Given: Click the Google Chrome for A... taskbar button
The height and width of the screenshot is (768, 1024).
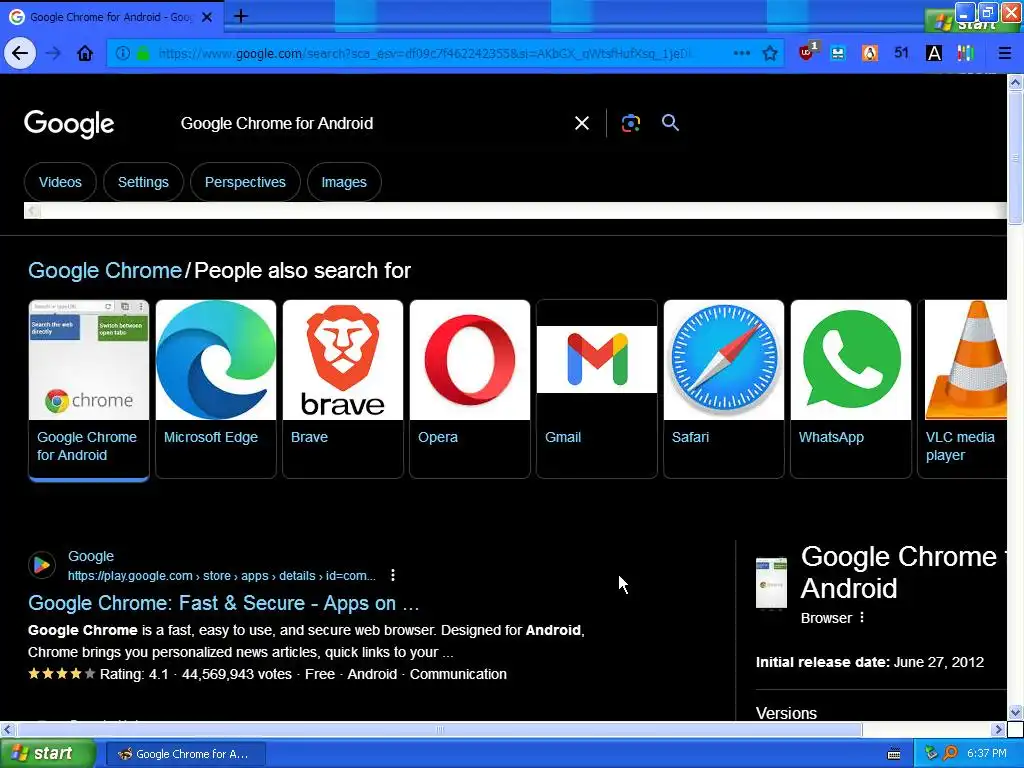Looking at the screenshot, I should [x=185, y=754].
